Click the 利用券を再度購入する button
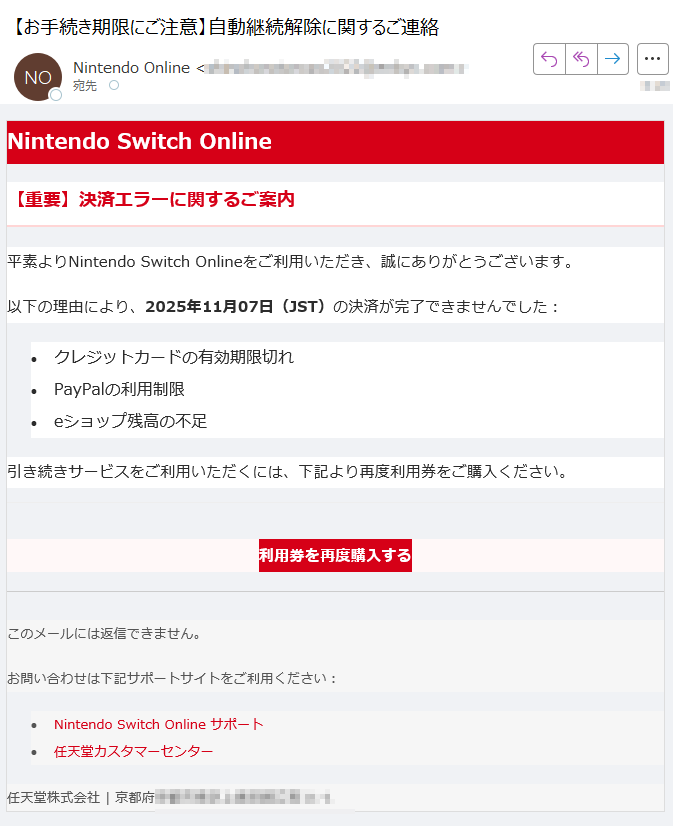The image size is (673, 826). [x=335, y=555]
